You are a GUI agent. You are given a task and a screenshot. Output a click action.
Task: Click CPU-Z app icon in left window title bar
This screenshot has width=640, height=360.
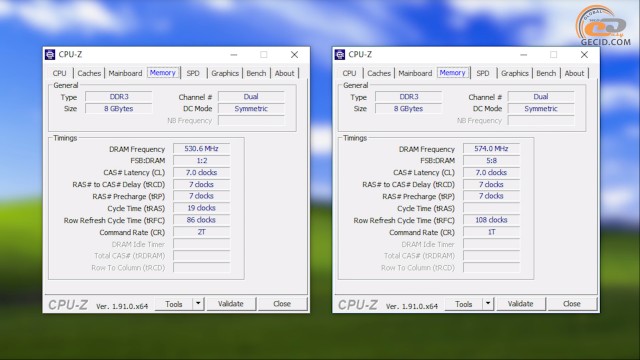[x=50, y=55]
